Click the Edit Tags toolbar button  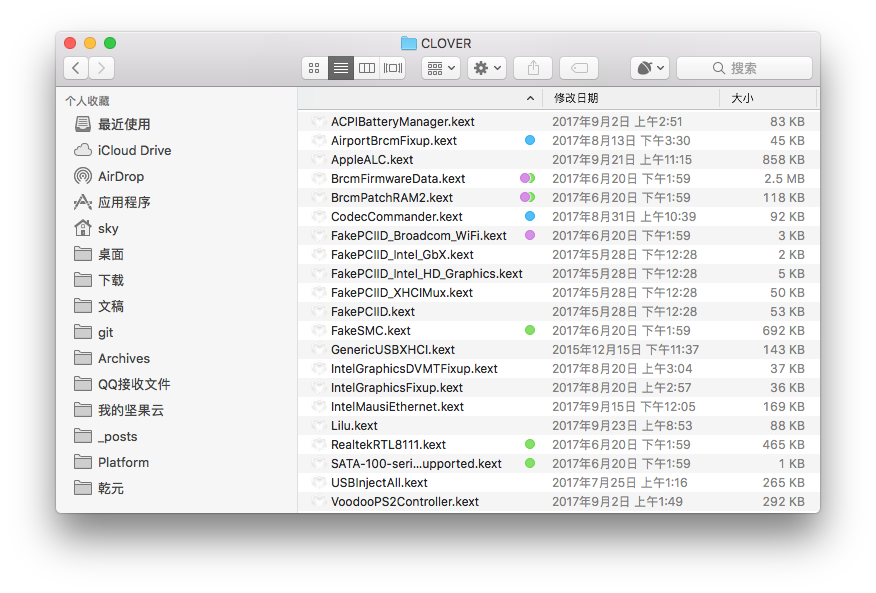579,68
